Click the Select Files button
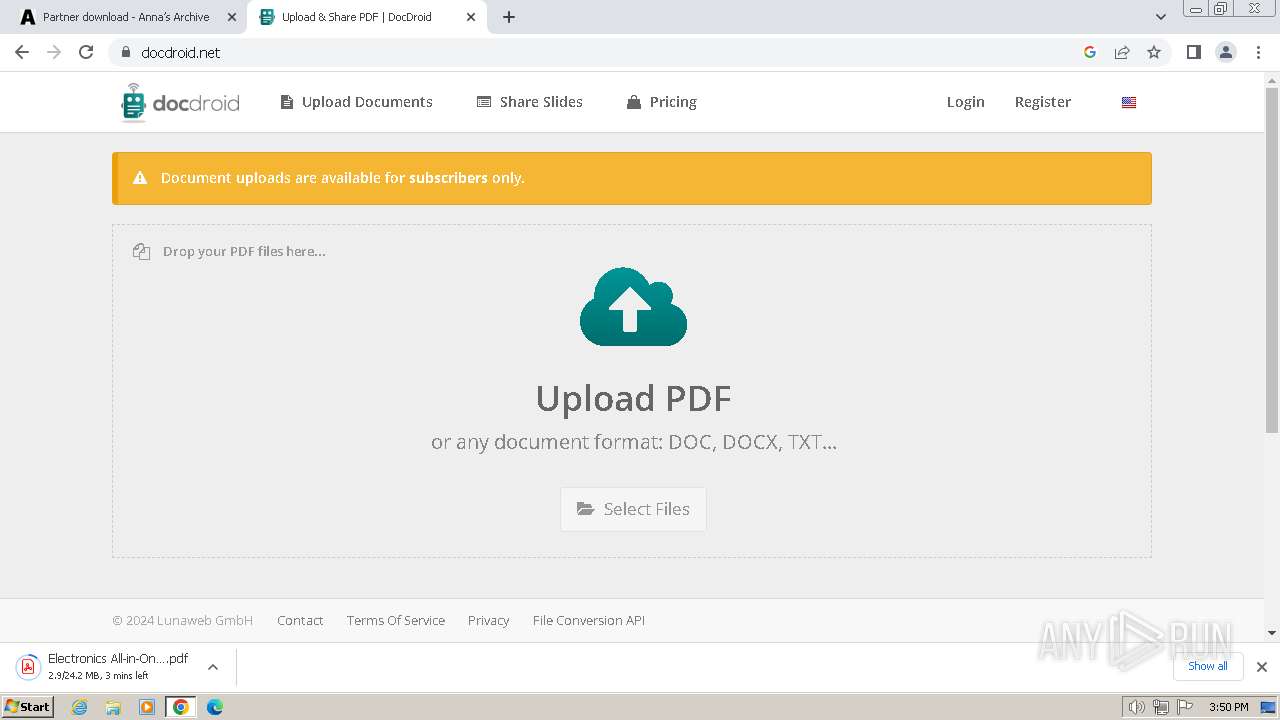The width and height of the screenshot is (1280, 720). (x=633, y=509)
